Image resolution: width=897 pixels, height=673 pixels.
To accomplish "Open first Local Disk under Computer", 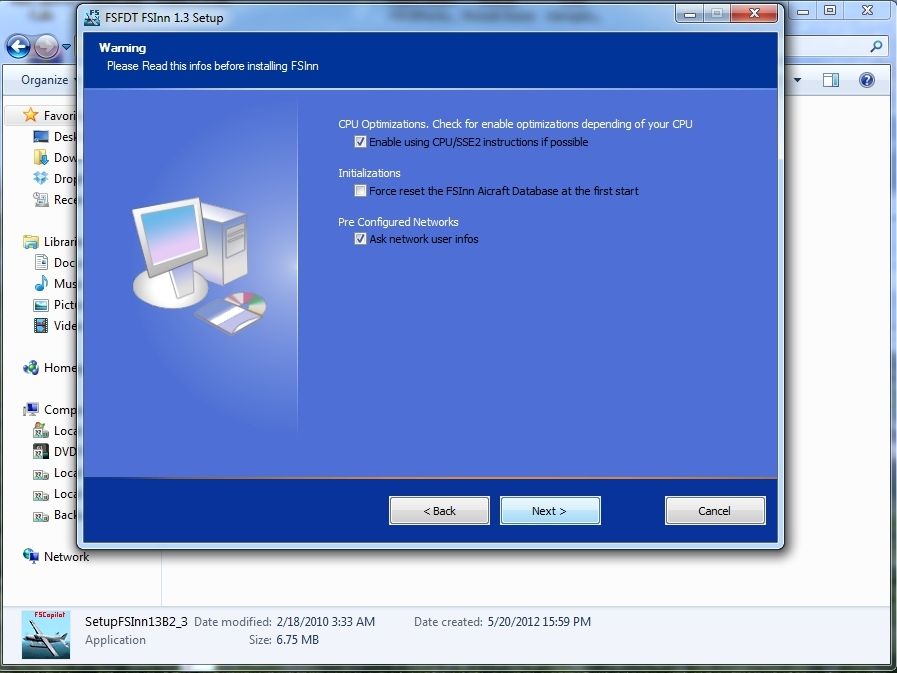I will tap(54, 430).
